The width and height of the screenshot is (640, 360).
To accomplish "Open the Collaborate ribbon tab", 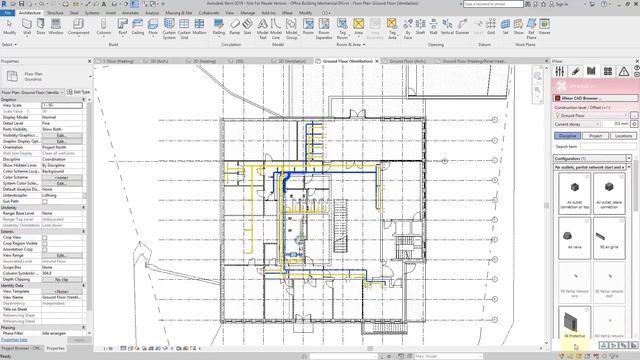I will 209,13.
